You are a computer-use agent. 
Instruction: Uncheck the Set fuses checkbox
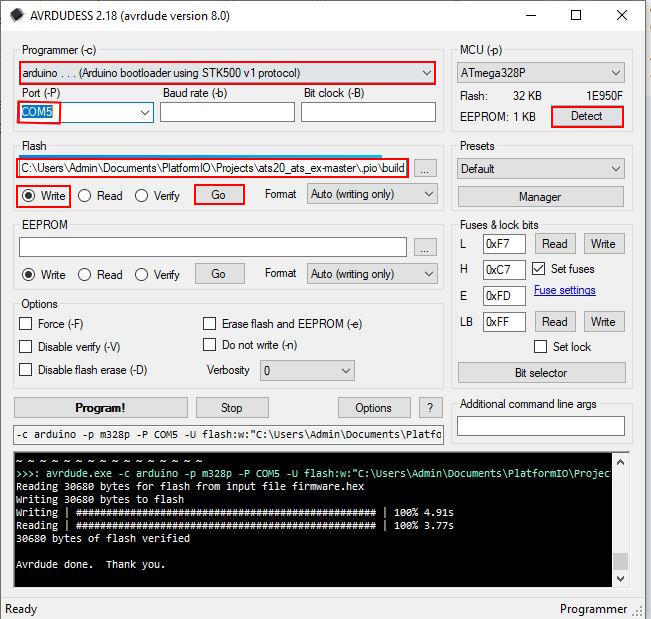[538, 269]
